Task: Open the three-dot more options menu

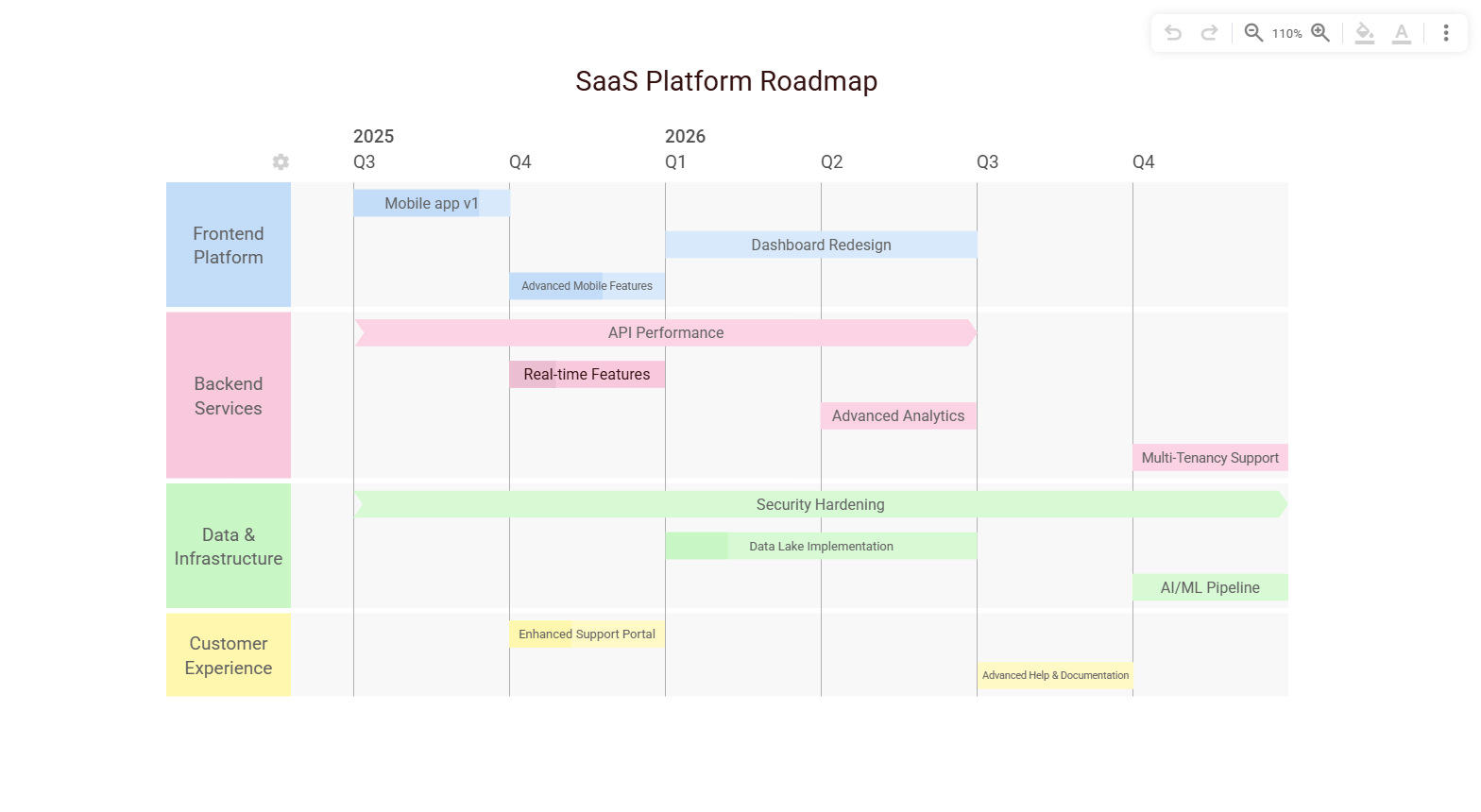Action: coord(1446,33)
